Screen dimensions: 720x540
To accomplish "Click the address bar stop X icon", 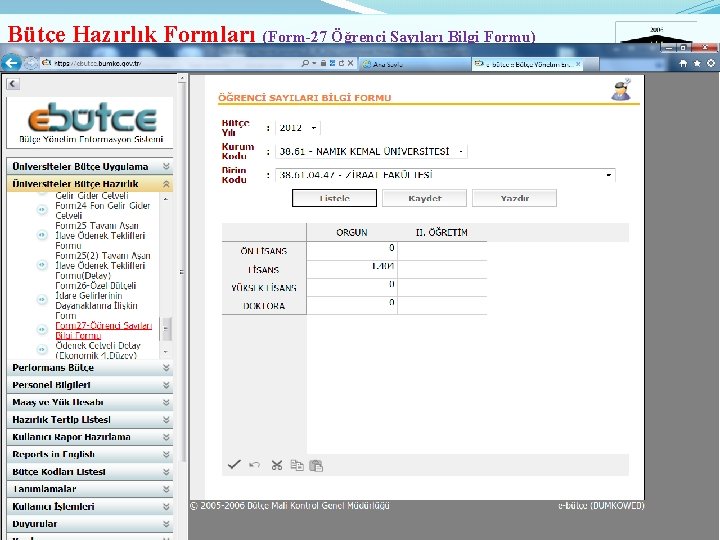I will [x=350, y=63].
